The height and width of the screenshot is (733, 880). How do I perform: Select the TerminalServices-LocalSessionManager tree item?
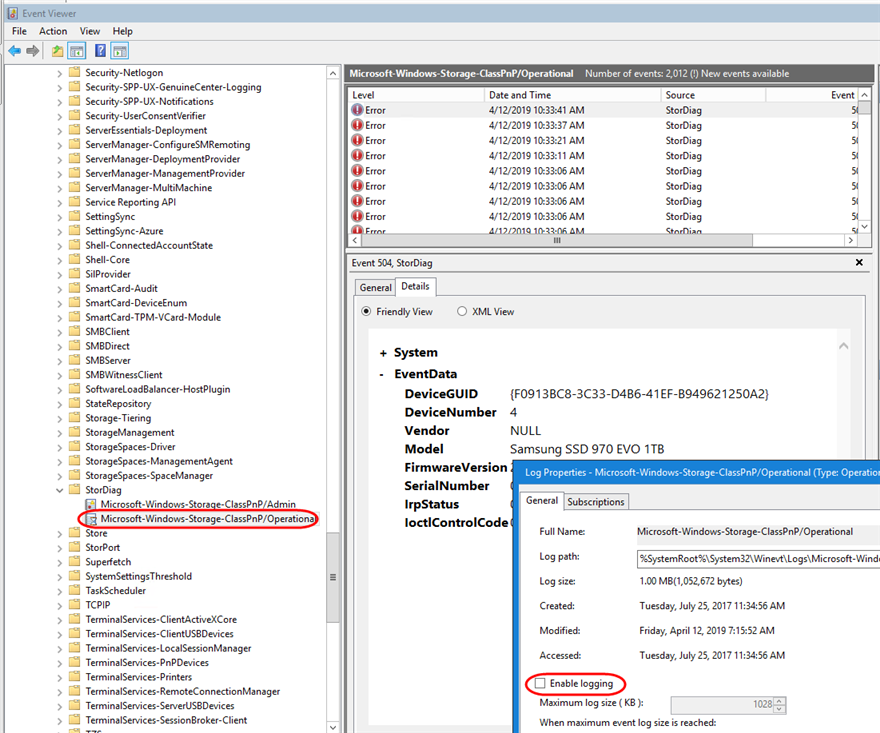[x=168, y=648]
